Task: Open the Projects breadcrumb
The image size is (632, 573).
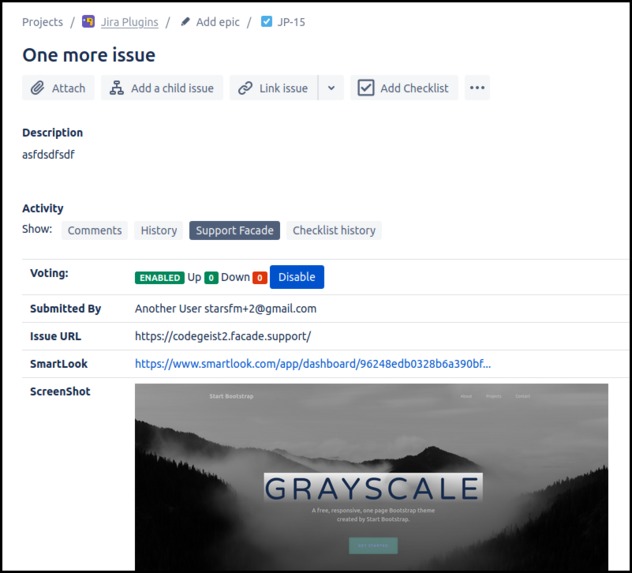Action: point(42,22)
